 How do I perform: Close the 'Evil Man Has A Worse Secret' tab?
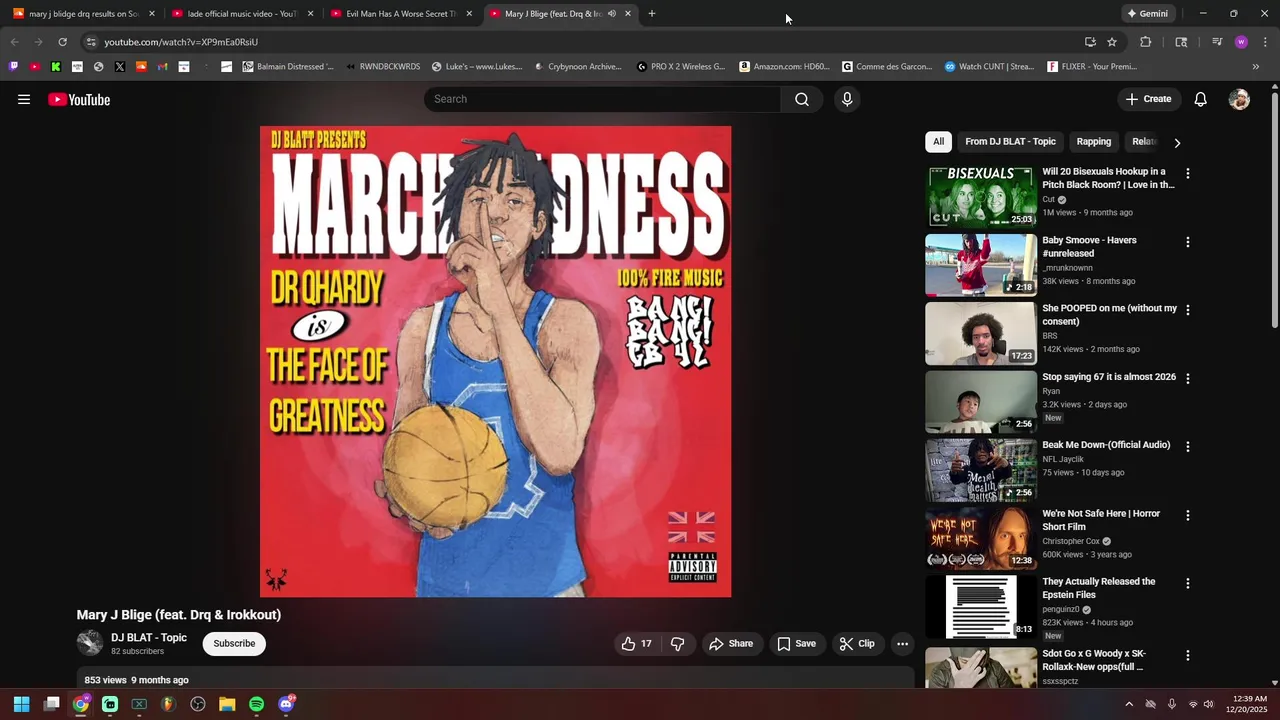tap(469, 14)
